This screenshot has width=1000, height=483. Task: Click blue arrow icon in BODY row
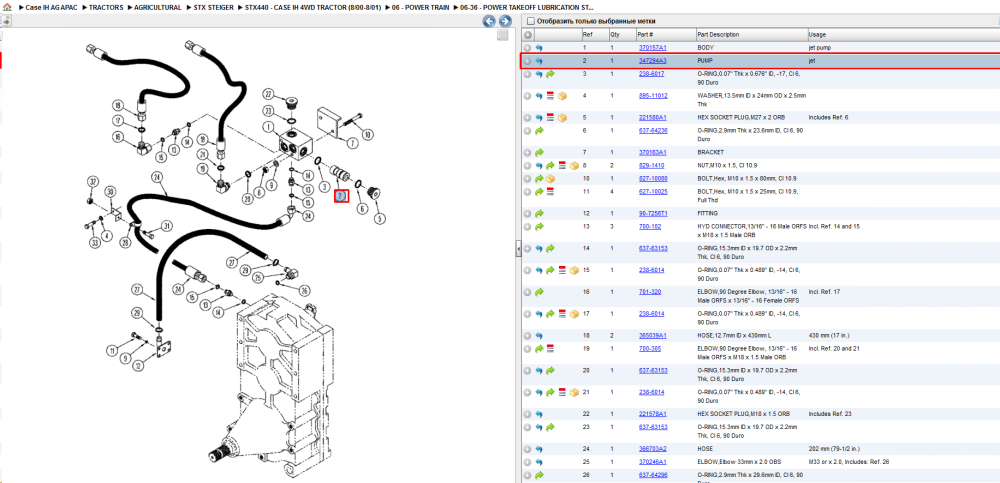(538, 48)
